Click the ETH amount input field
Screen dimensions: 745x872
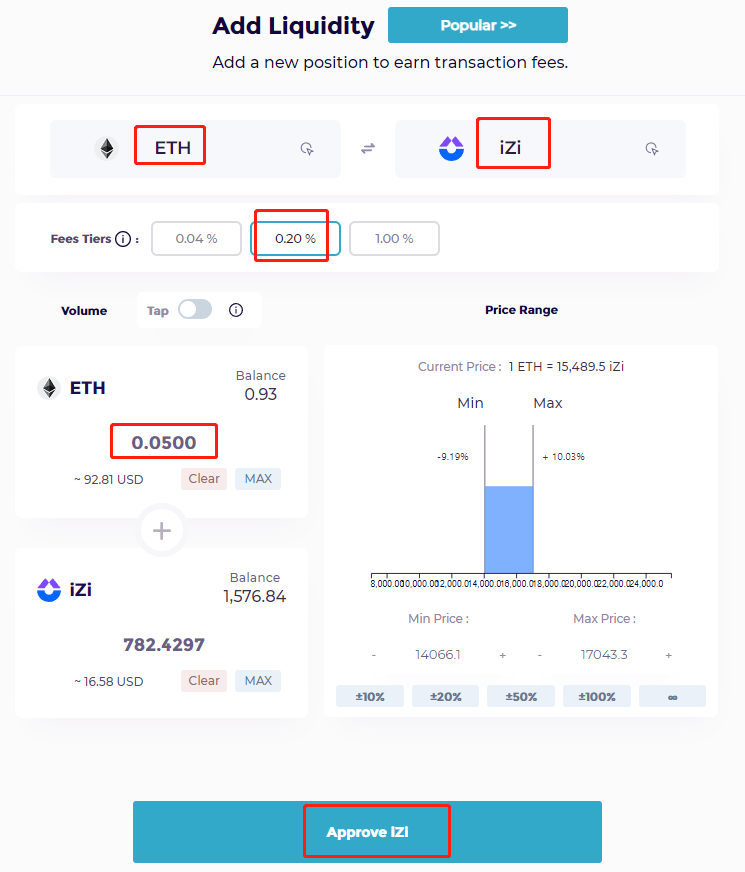[x=164, y=442]
